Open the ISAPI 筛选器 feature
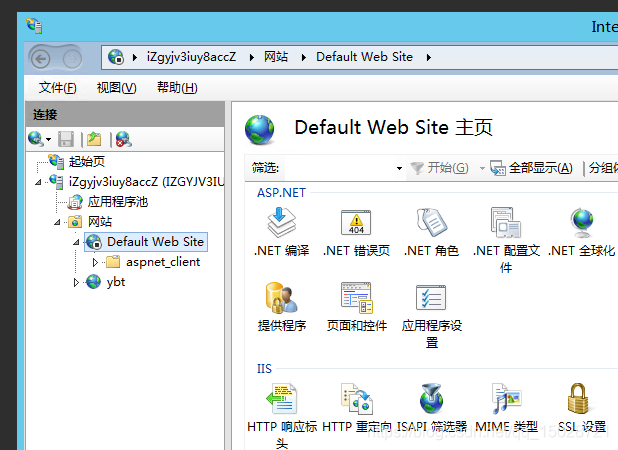Viewport: 618px width, 450px height. pos(432,408)
